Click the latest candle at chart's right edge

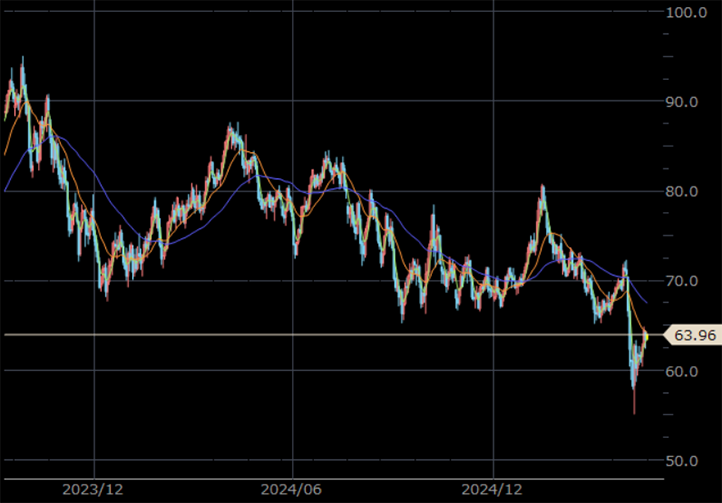point(646,336)
